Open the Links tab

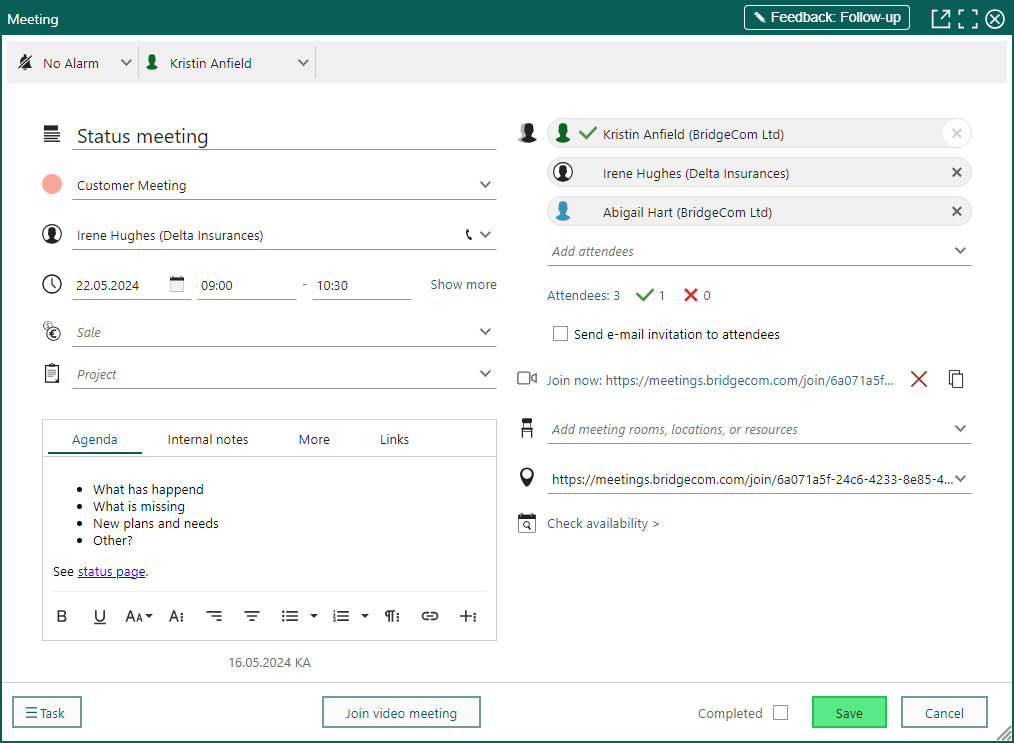click(x=394, y=440)
